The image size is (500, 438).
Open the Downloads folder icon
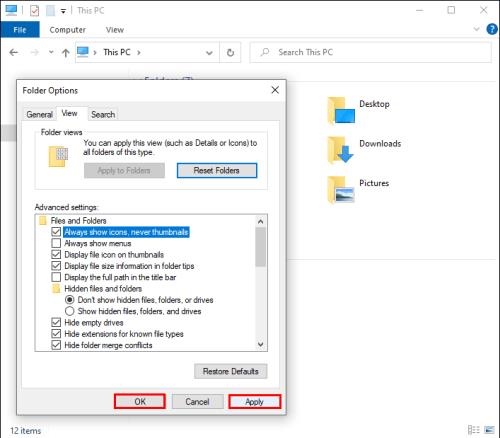pyautogui.click(x=340, y=150)
